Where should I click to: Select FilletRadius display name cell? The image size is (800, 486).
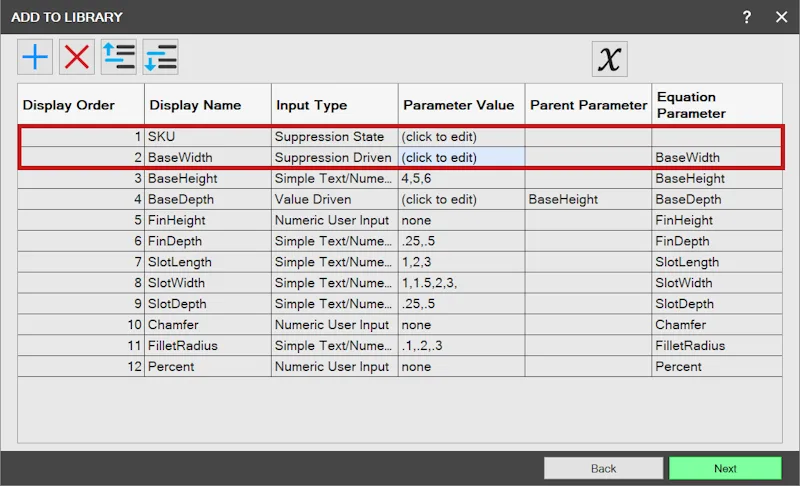(x=208, y=346)
